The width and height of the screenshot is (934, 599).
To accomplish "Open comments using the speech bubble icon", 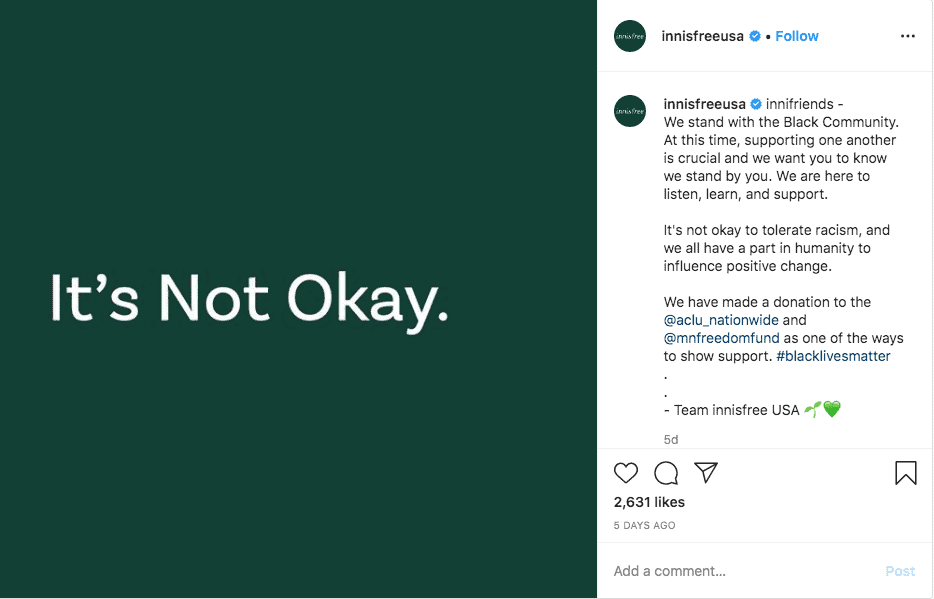I will pos(666,473).
